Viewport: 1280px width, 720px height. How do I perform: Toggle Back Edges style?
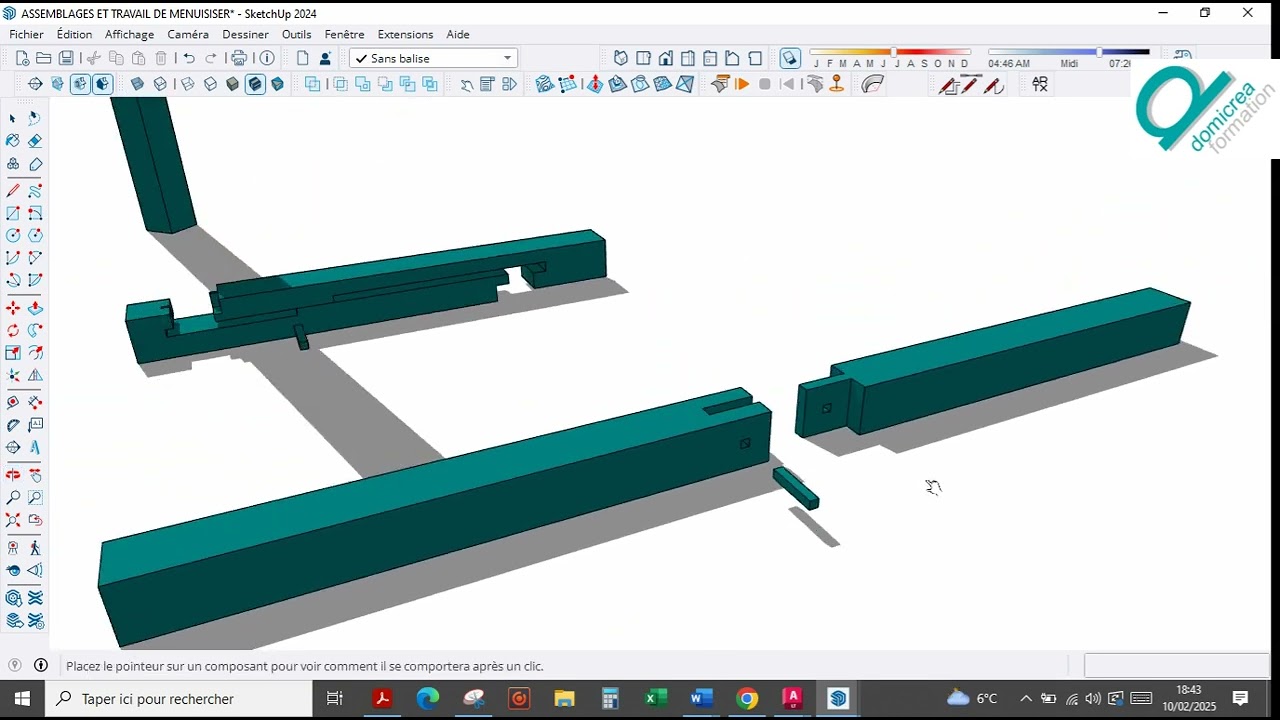click(160, 84)
